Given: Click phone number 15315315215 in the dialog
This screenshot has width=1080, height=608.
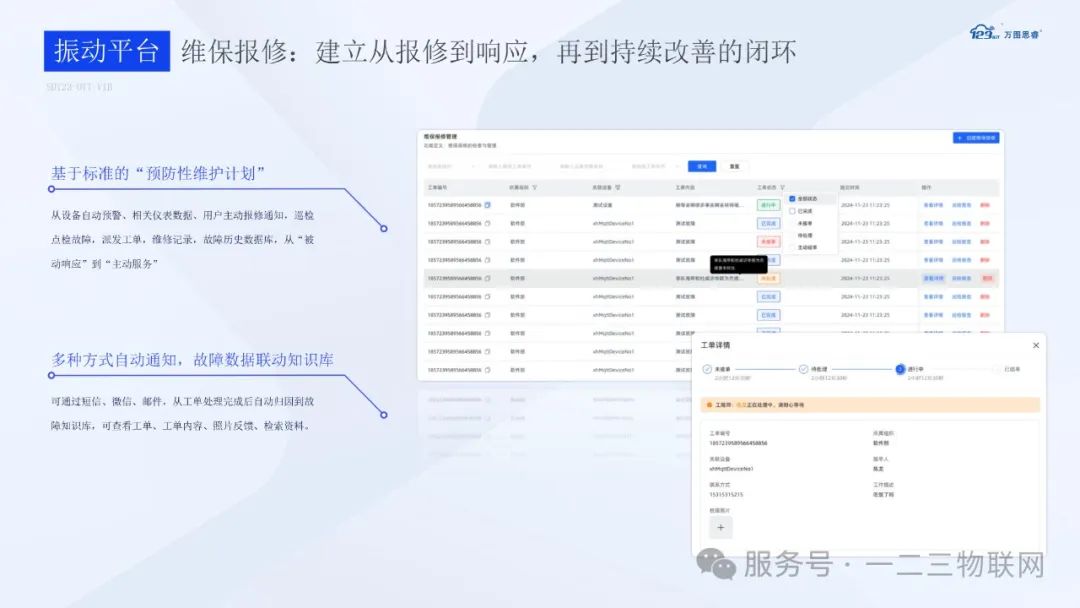Looking at the screenshot, I should pyautogui.click(x=726, y=494).
